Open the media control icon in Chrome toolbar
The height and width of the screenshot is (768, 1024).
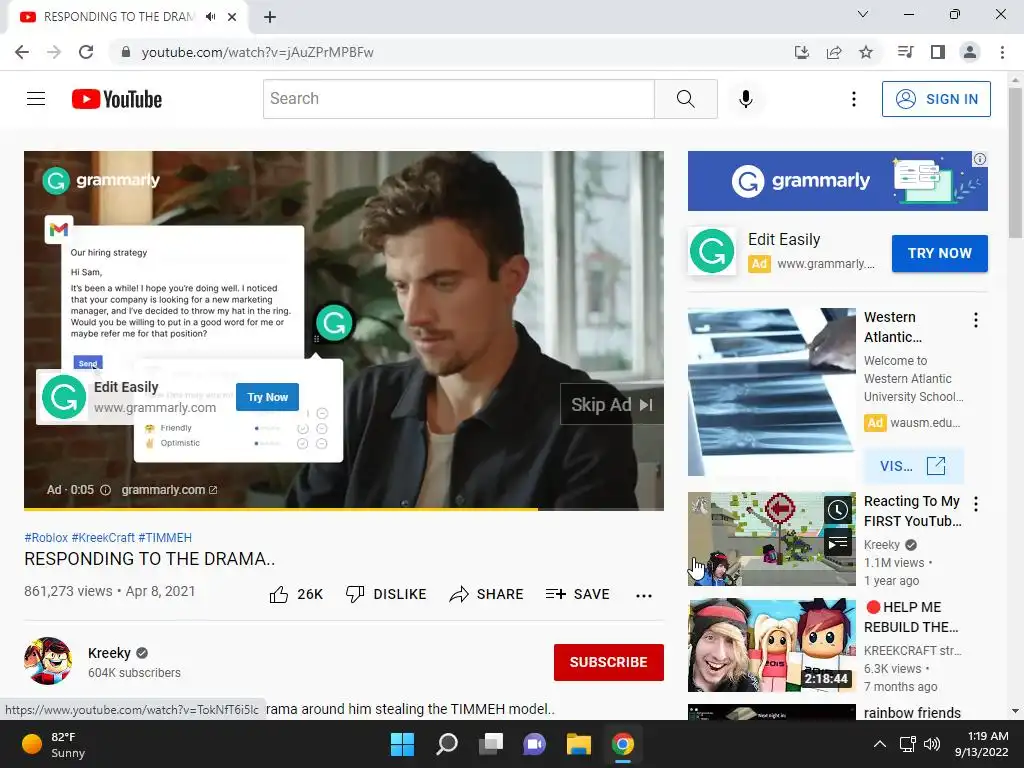pyautogui.click(x=905, y=52)
